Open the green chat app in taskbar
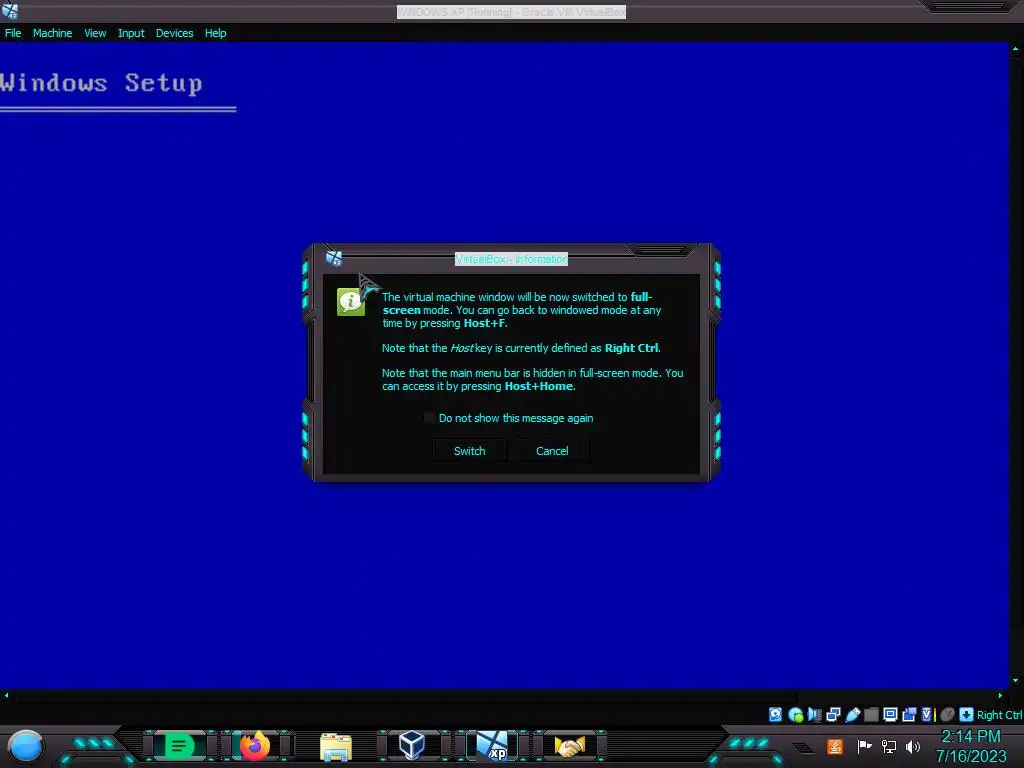1024x768 pixels. click(178, 746)
